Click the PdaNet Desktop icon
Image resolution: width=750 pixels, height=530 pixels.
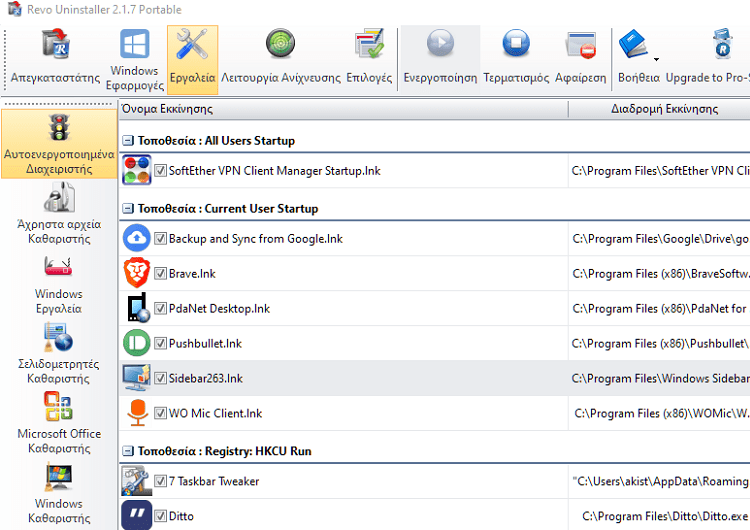(138, 308)
